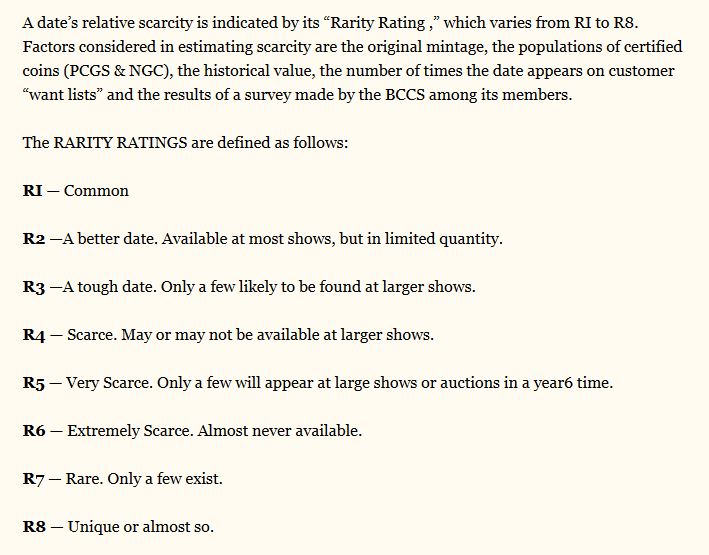The width and height of the screenshot is (709, 555).
Task: Click the text 'A better date'
Action: click(x=110, y=239)
